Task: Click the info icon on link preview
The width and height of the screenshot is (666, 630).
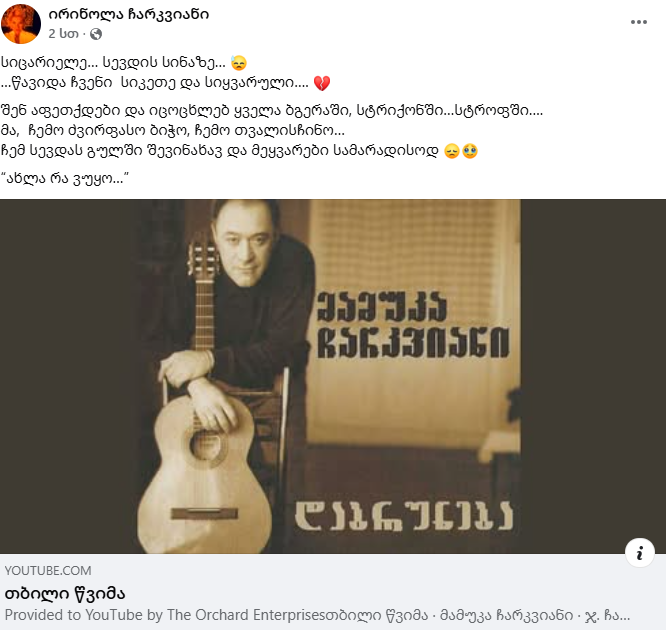Action: pos(639,552)
